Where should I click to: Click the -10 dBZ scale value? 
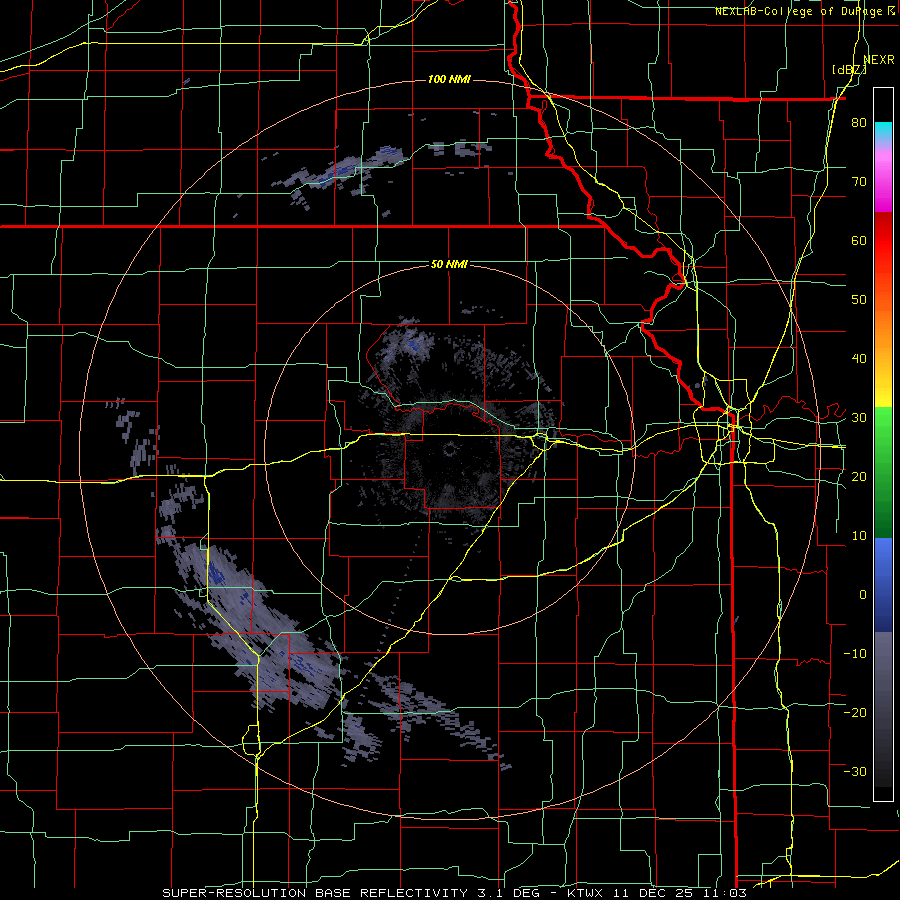coord(855,654)
